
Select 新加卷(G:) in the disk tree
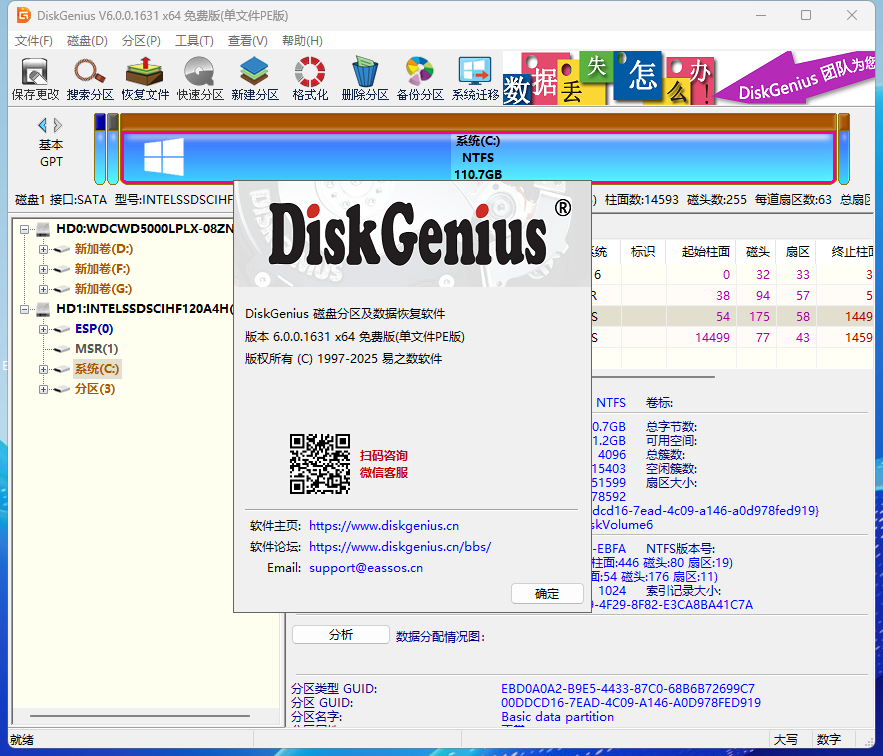[x=104, y=289]
